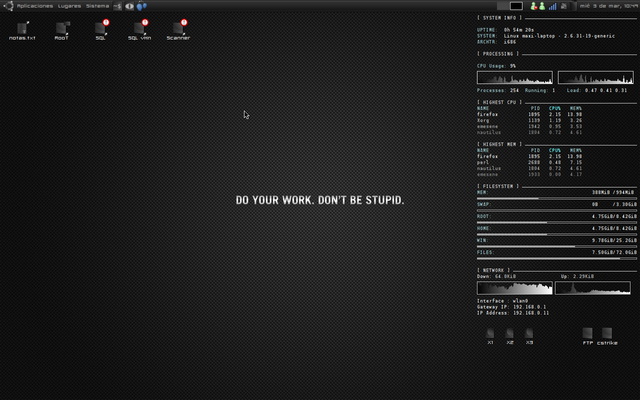Screen dimensions: 640x400
Task: Open the wireless signal bars indicator
Action: (x=552, y=6)
